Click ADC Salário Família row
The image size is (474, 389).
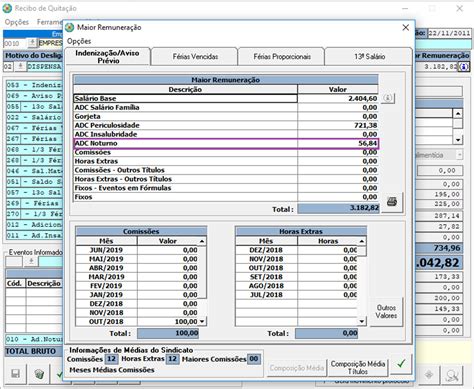(x=226, y=107)
